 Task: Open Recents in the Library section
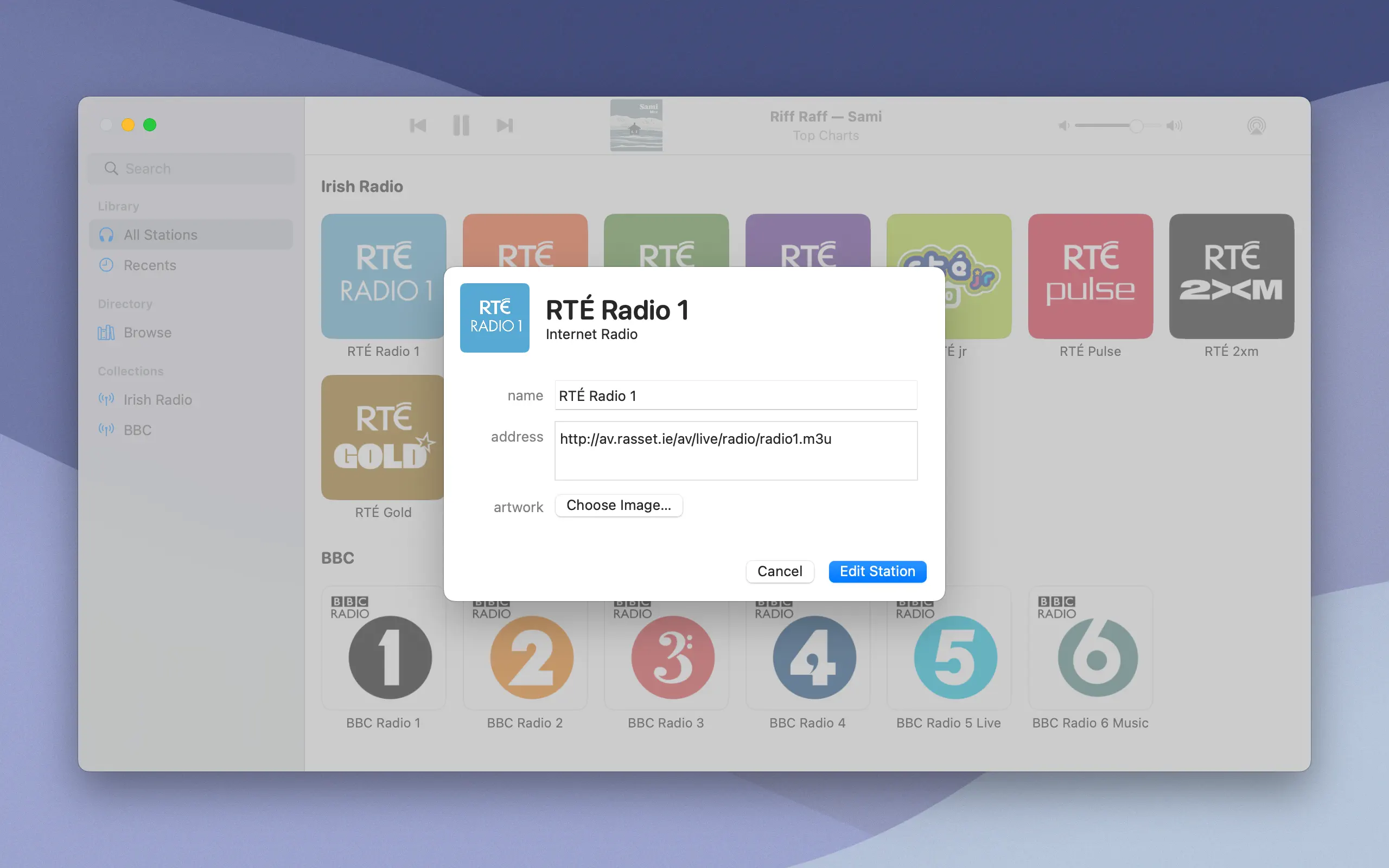tap(150, 265)
